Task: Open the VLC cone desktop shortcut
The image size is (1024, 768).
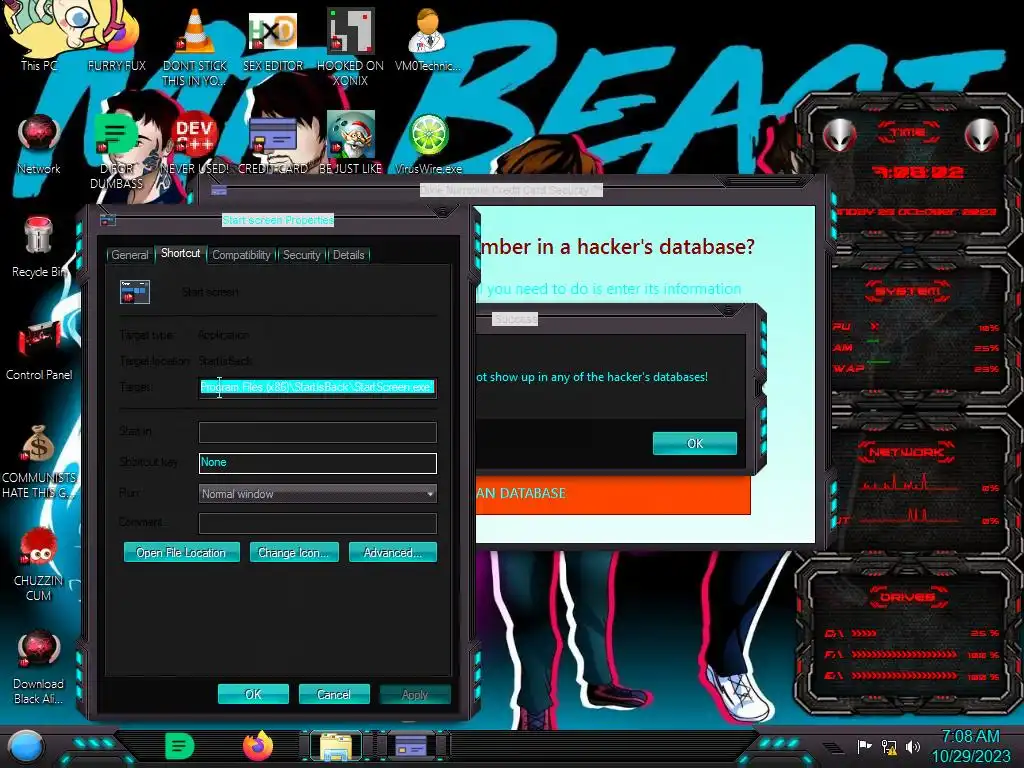Action: 195,46
